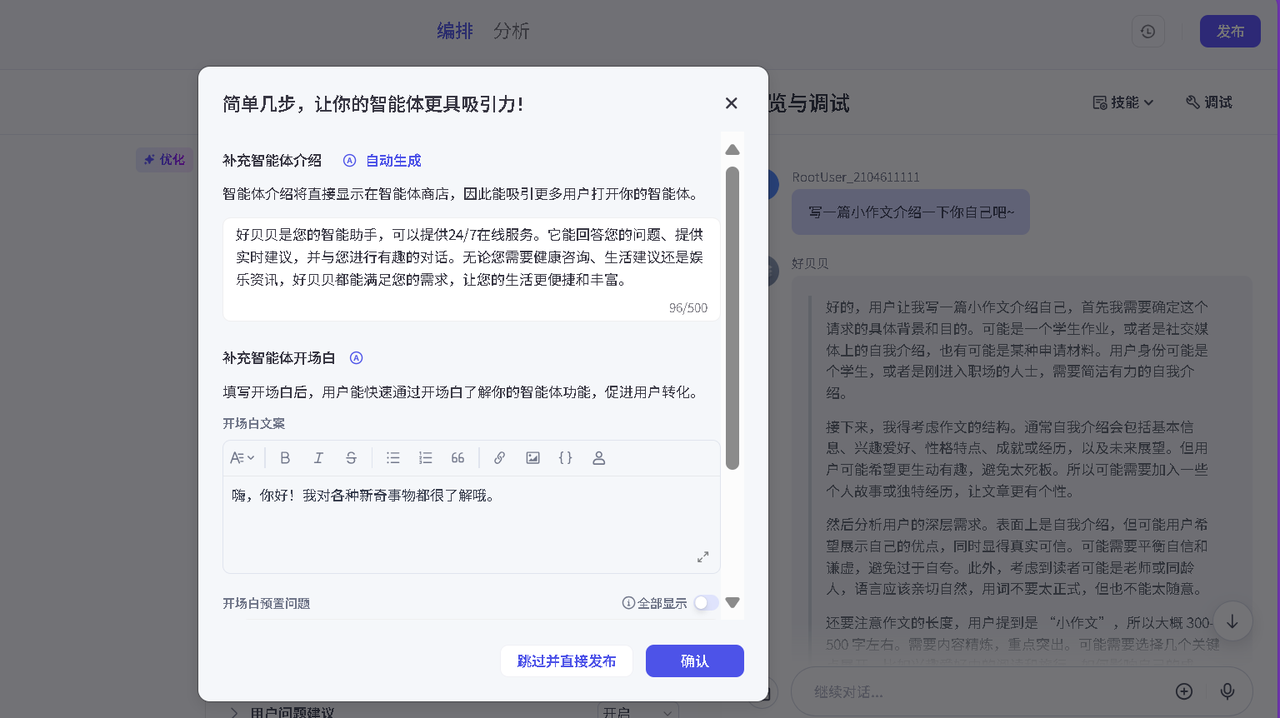Insert a bulleted list
1280x718 pixels.
tap(393, 458)
